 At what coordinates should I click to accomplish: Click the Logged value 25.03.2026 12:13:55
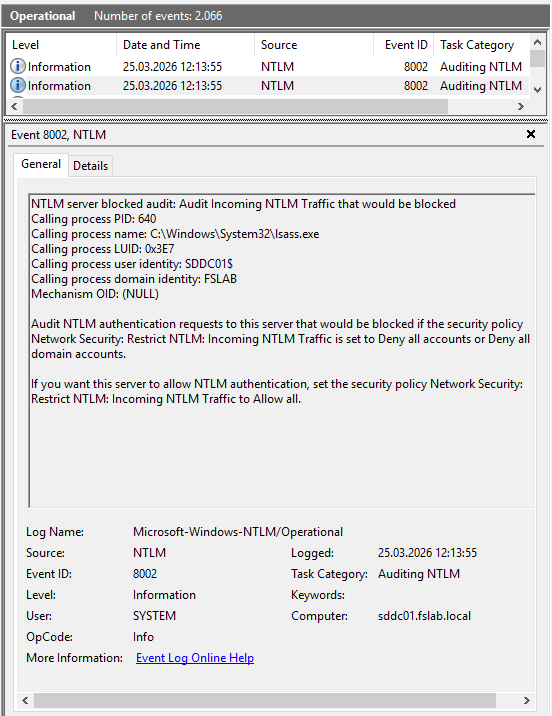[427, 553]
